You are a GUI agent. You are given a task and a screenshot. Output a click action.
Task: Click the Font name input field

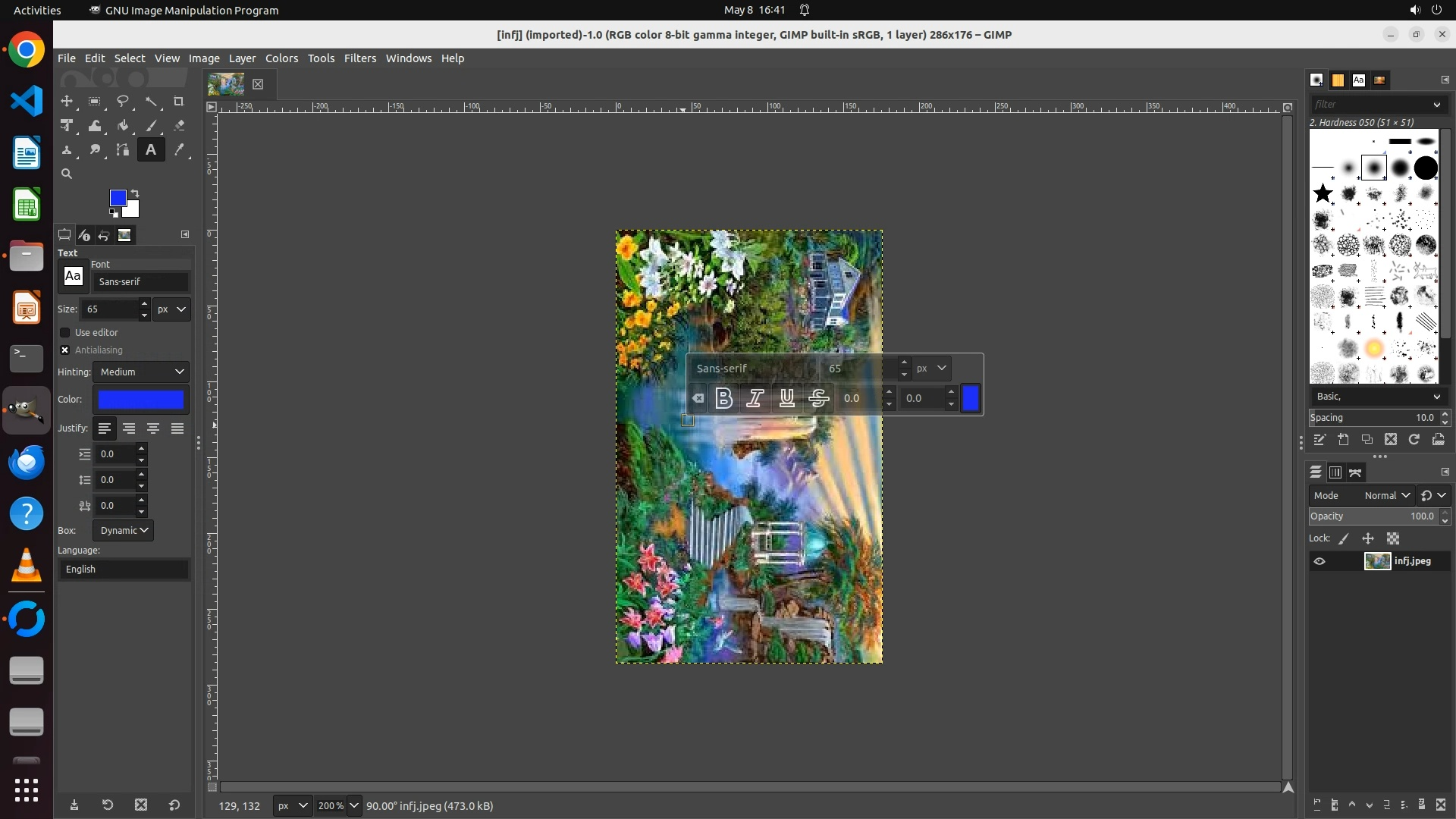coord(140,282)
